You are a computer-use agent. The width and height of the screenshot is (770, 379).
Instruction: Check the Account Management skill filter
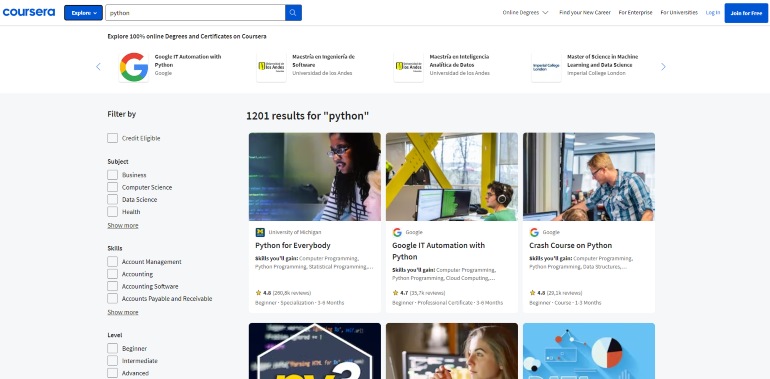[112, 262]
